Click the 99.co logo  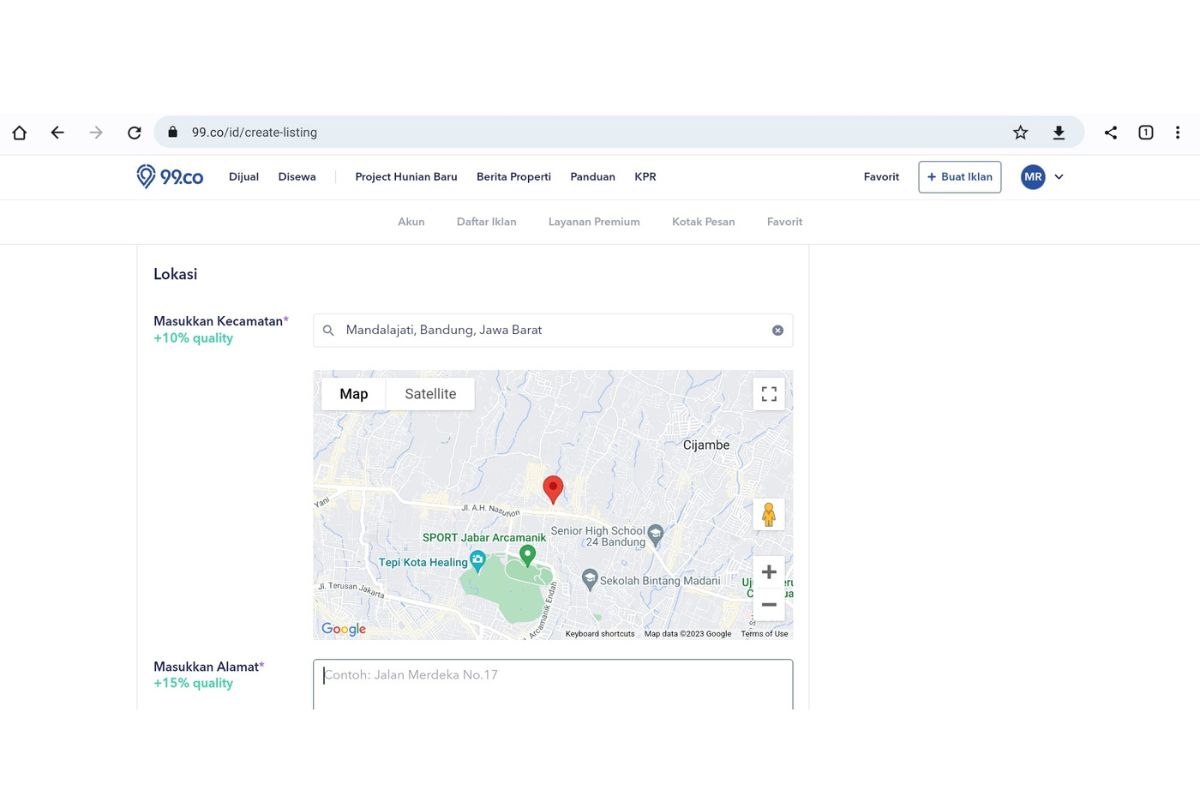(x=170, y=177)
